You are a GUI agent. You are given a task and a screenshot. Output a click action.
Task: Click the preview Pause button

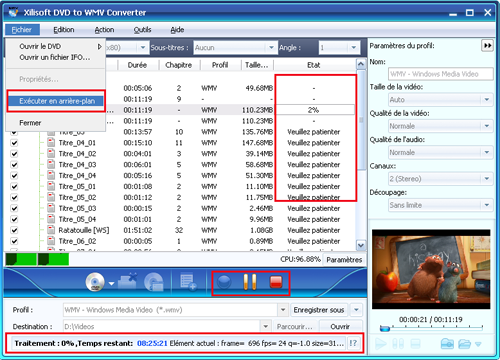[398, 343]
